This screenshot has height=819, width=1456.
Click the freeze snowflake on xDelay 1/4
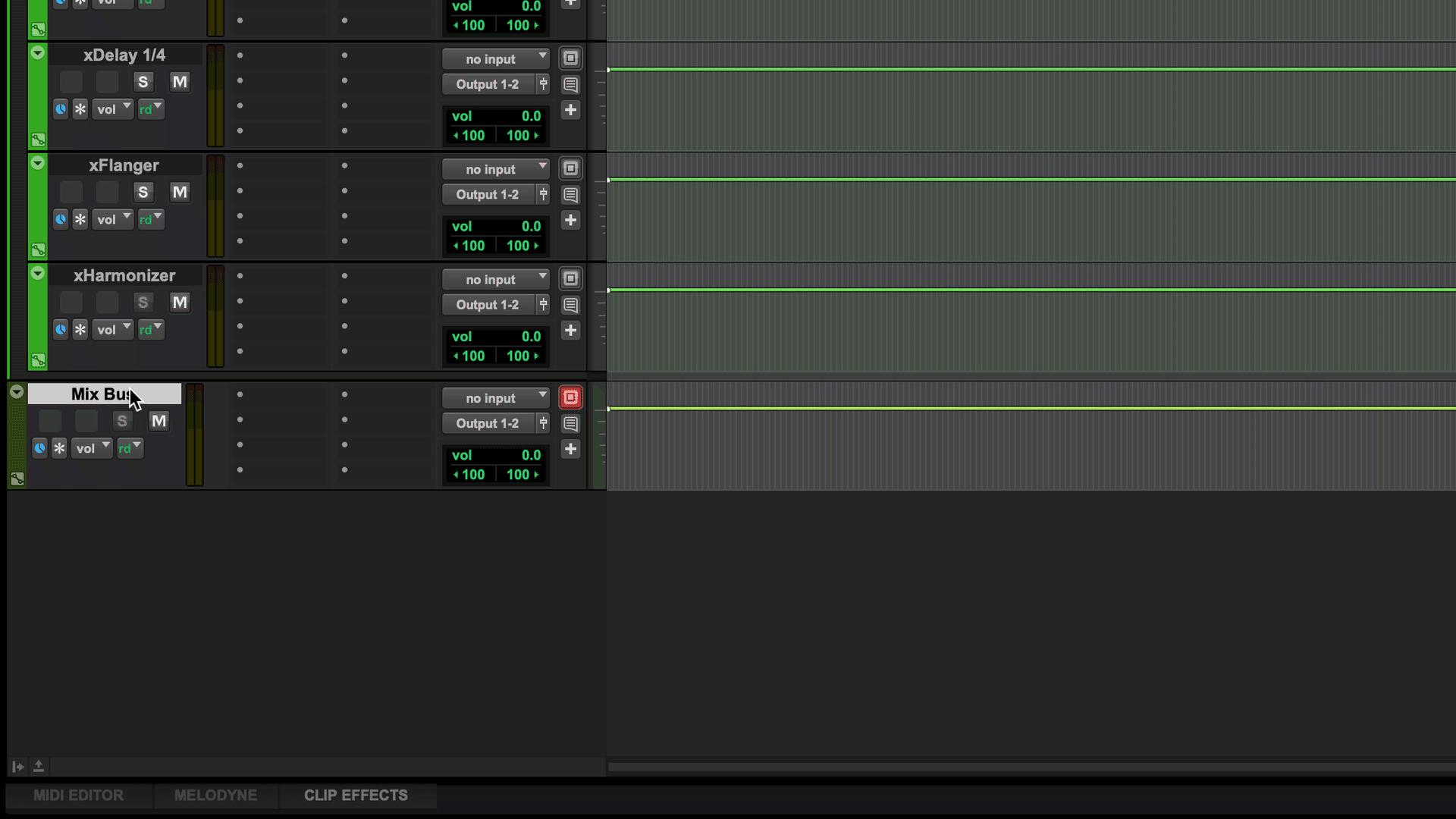coord(80,109)
